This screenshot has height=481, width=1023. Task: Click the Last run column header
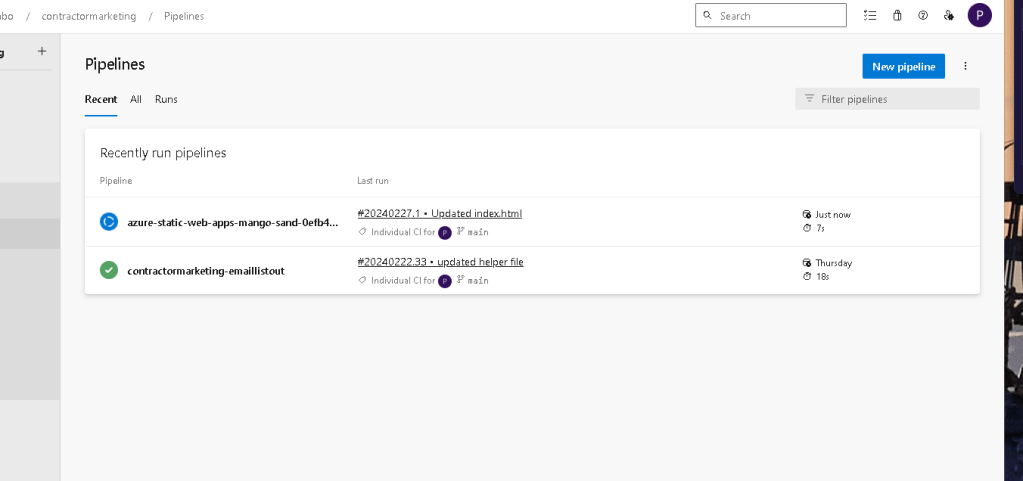(373, 181)
